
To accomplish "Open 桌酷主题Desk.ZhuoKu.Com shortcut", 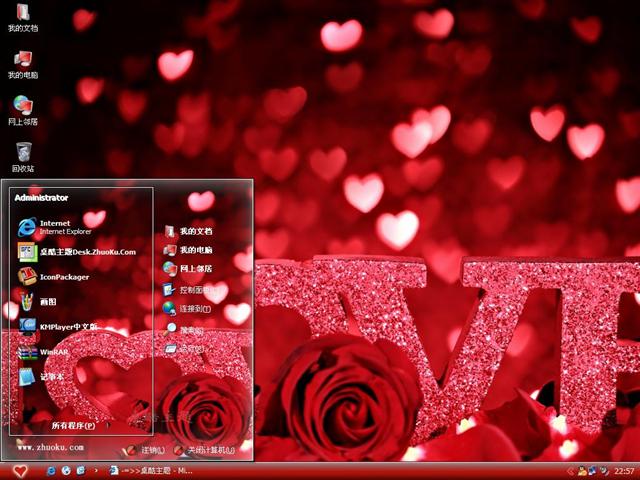I will [x=75, y=252].
